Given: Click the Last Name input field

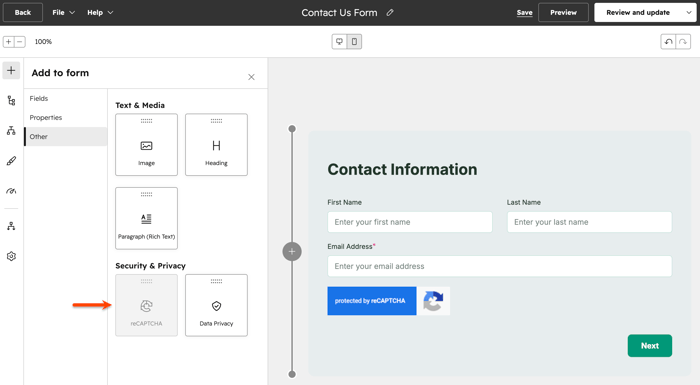Looking at the screenshot, I should click(x=589, y=222).
